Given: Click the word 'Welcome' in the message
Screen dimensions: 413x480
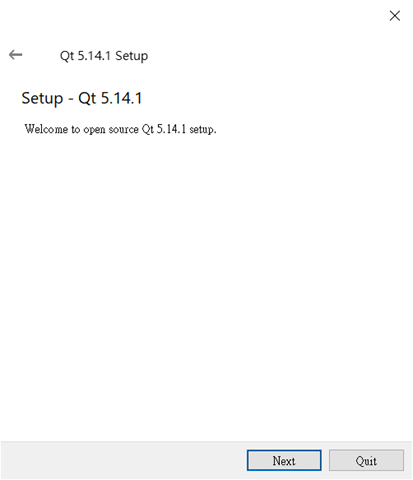Looking at the screenshot, I should [46, 129].
